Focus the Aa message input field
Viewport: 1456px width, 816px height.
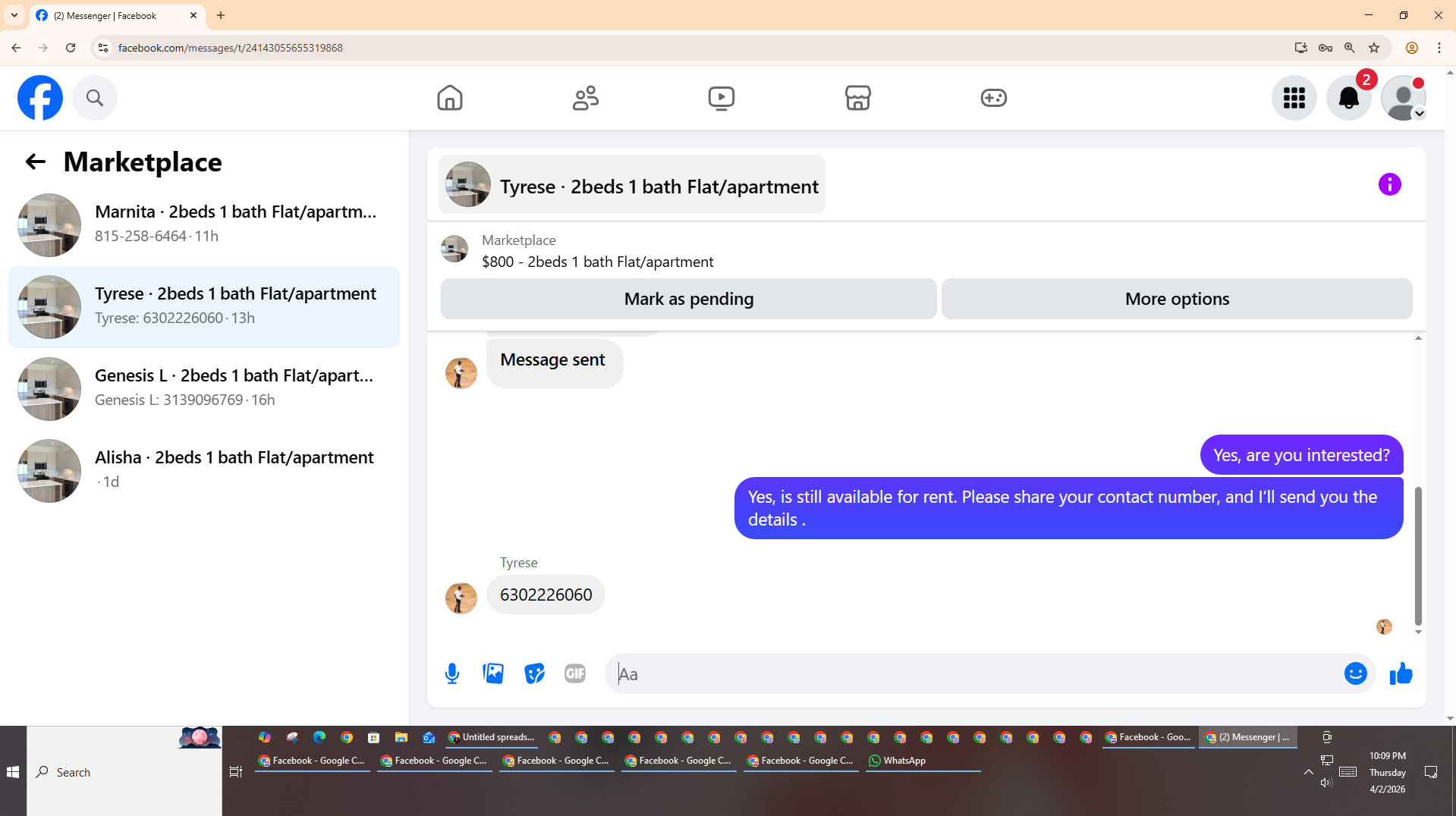tap(976, 673)
